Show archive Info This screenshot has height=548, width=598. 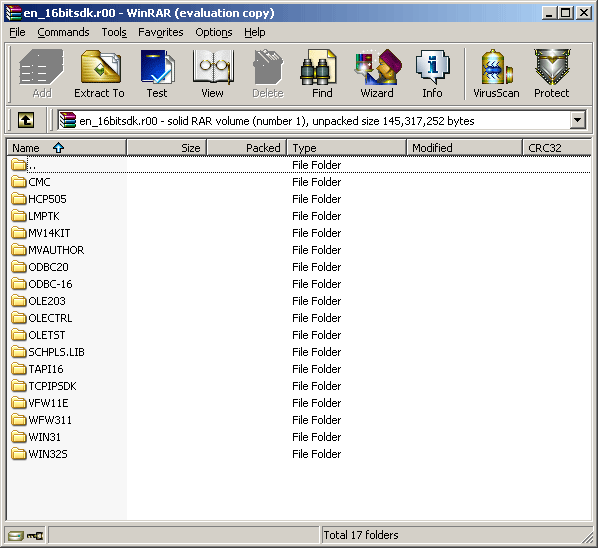[432, 74]
